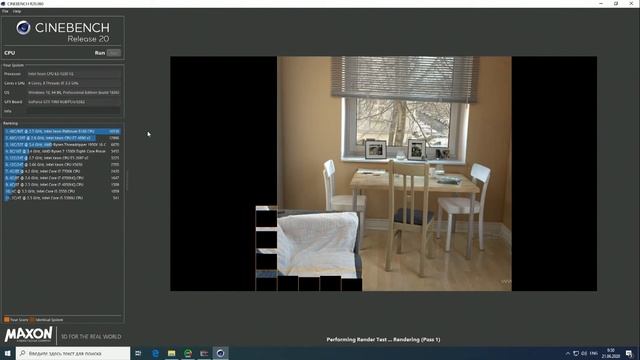Click the taskbar search box

pos(73,353)
